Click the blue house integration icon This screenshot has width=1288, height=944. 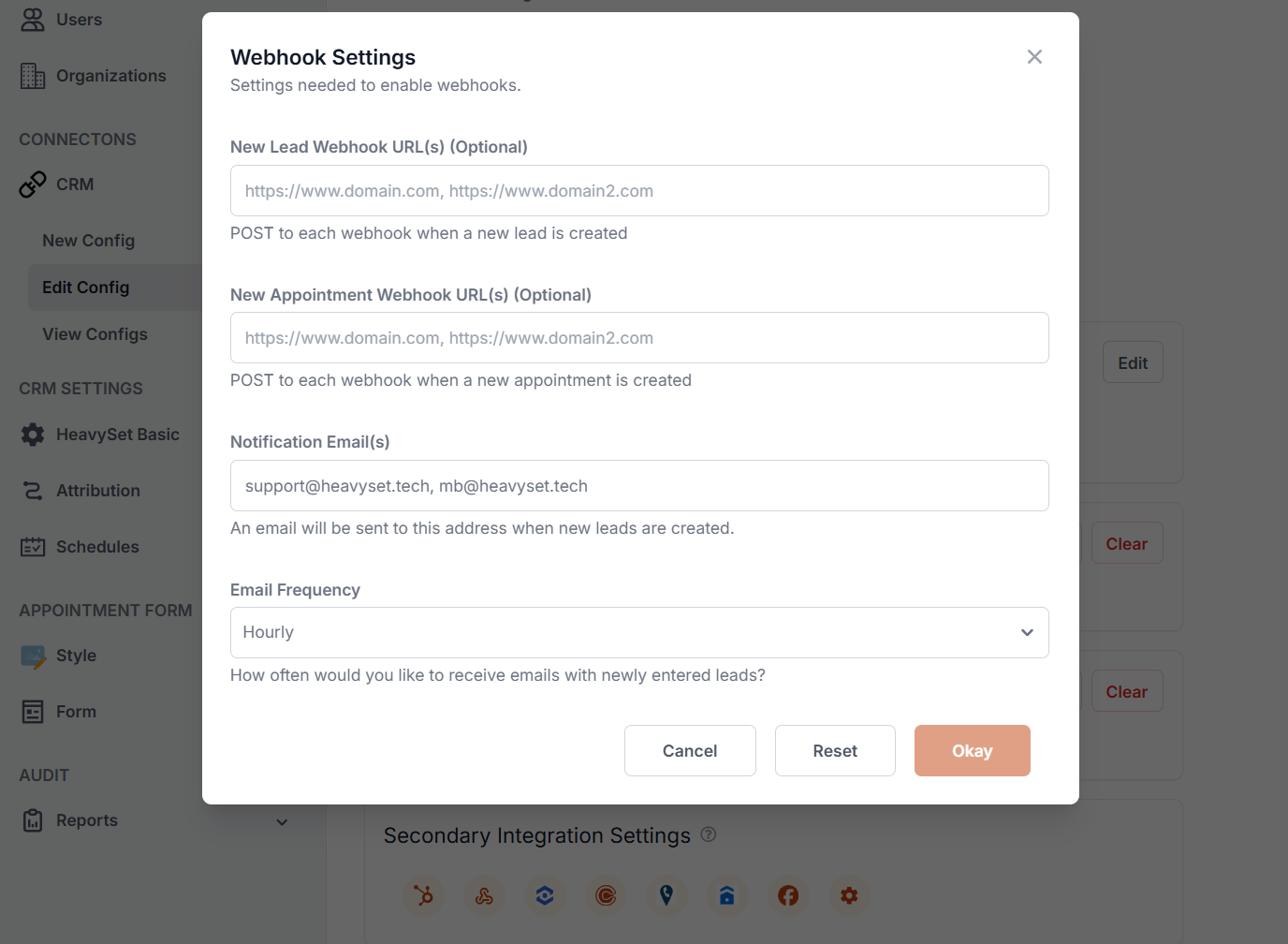(x=727, y=896)
